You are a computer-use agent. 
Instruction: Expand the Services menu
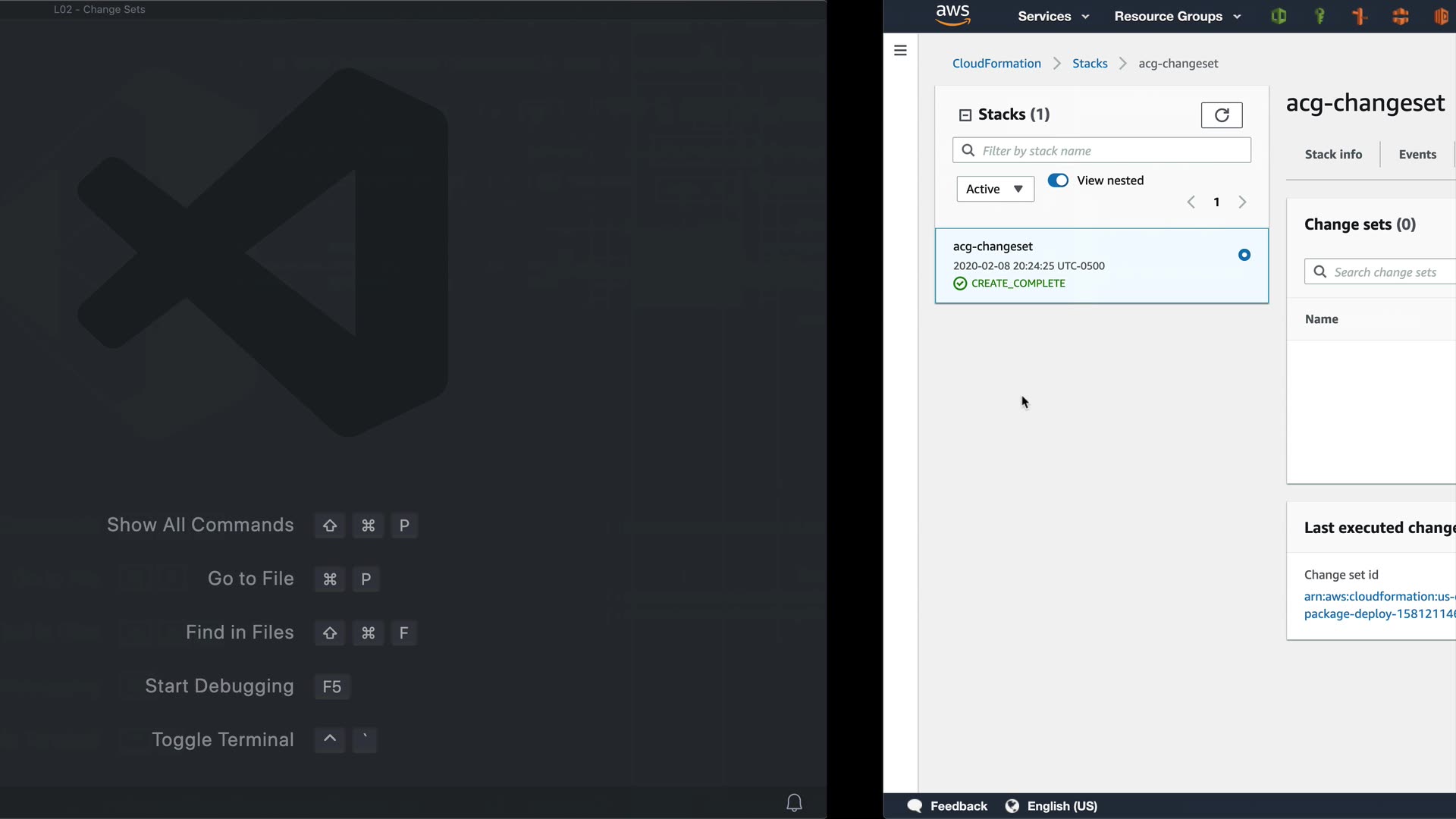(1053, 16)
